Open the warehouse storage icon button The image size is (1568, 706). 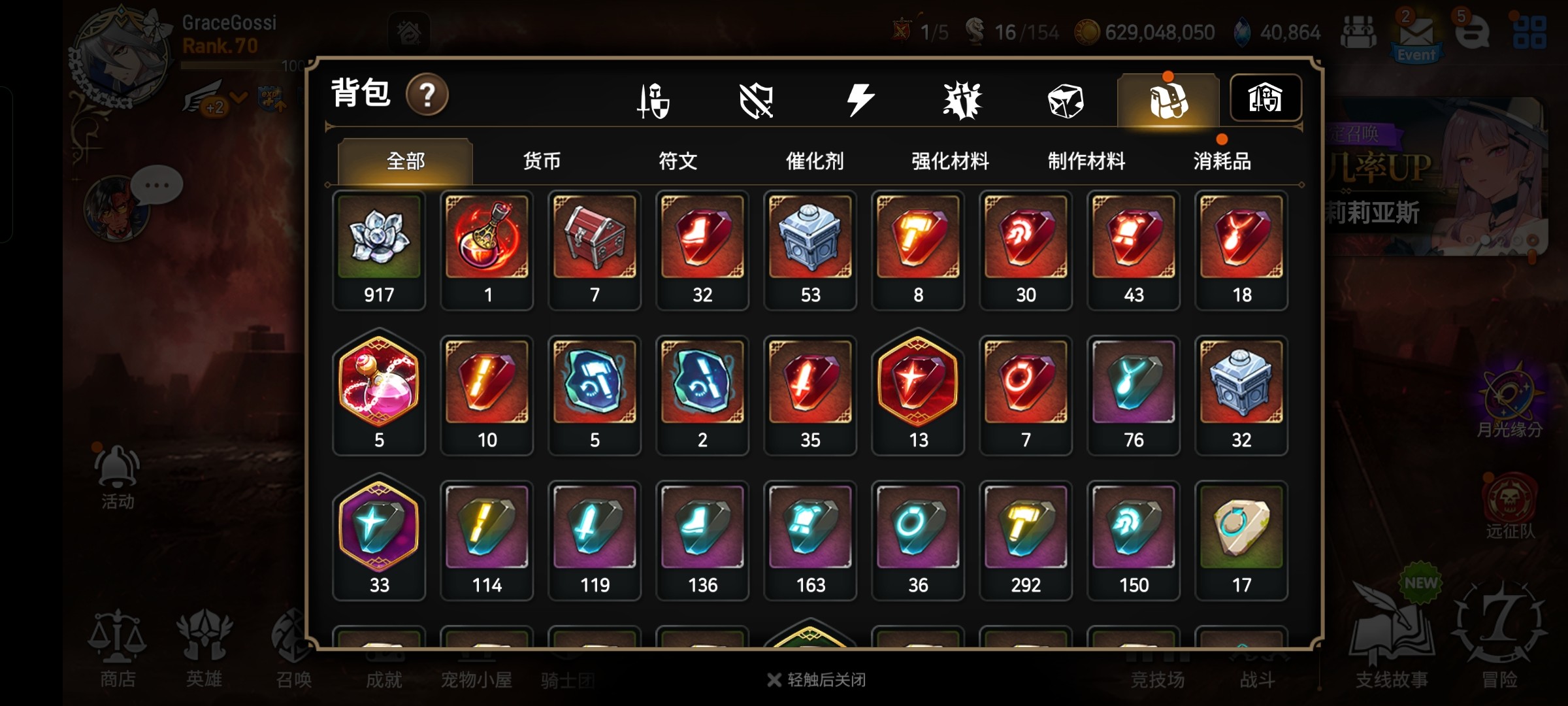(x=1266, y=98)
